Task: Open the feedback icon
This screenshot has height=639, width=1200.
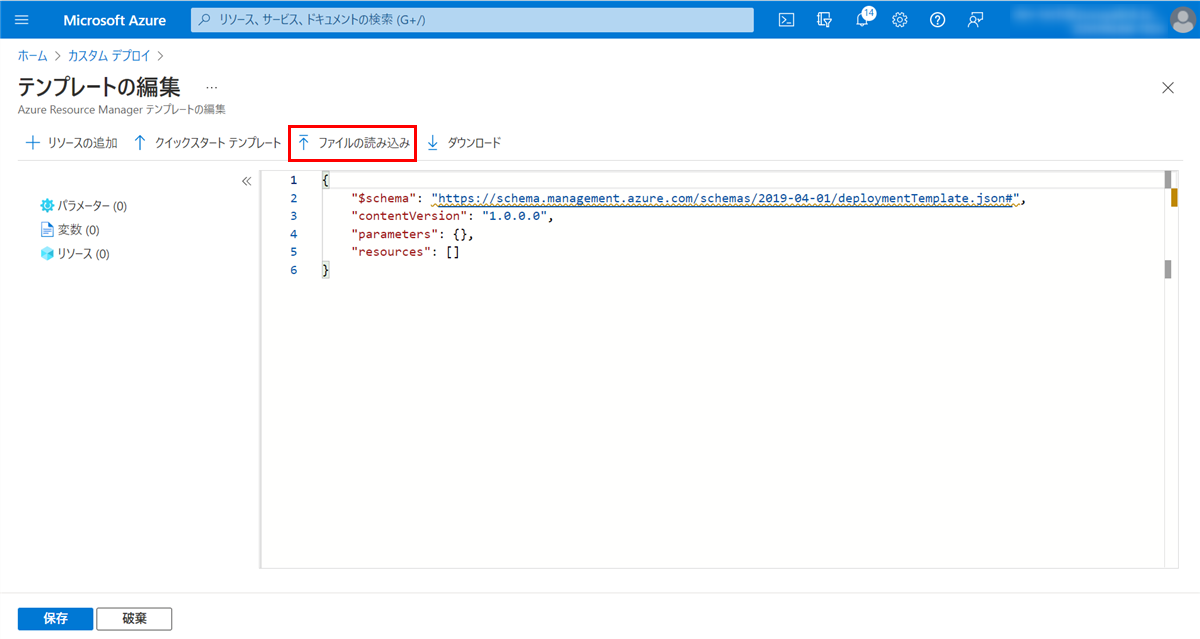Action: [x=976, y=20]
